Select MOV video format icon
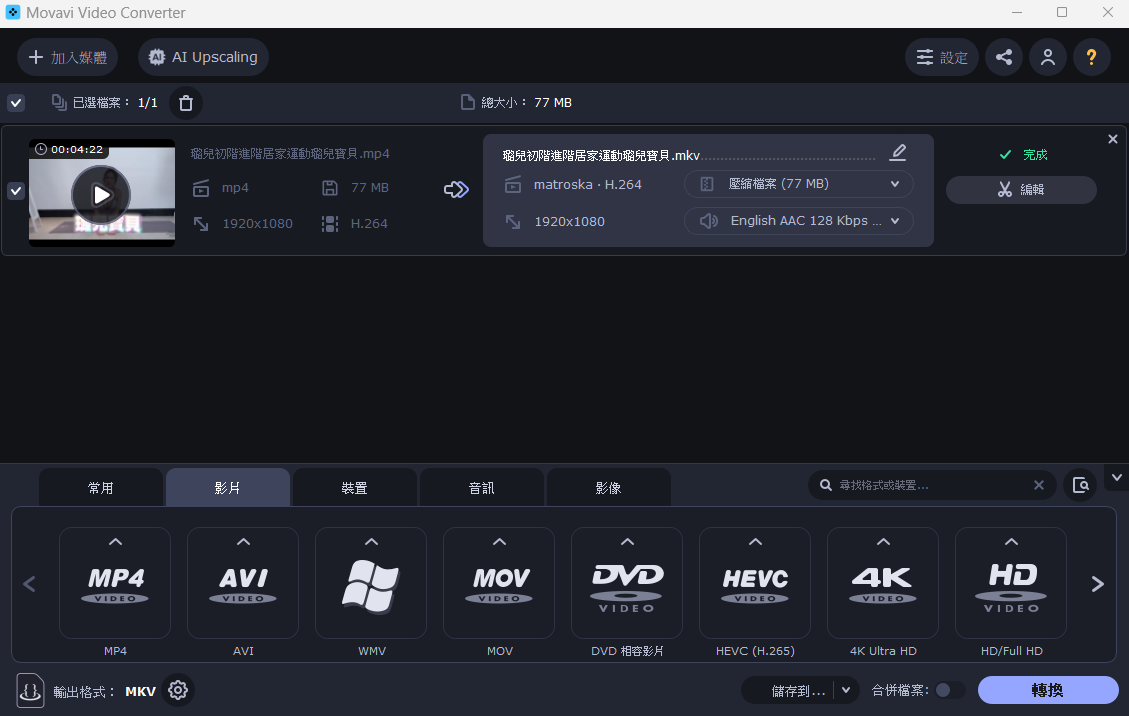The height and width of the screenshot is (716, 1129). pos(499,583)
